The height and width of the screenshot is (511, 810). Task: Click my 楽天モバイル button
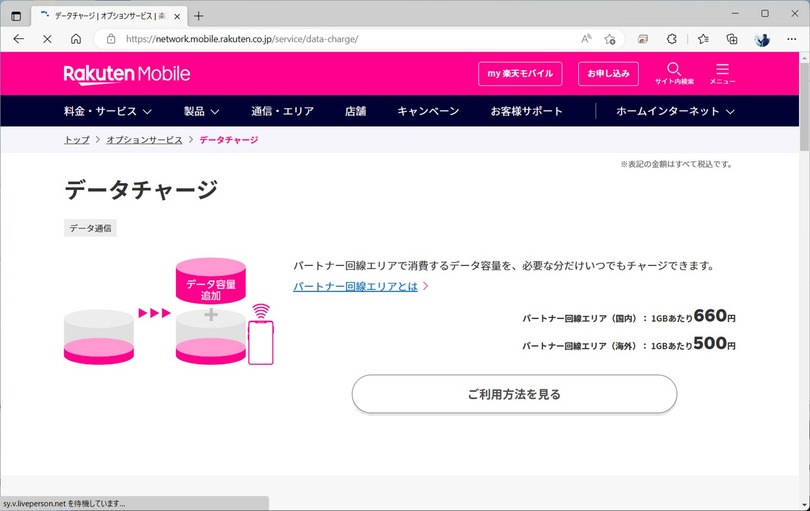click(x=520, y=73)
